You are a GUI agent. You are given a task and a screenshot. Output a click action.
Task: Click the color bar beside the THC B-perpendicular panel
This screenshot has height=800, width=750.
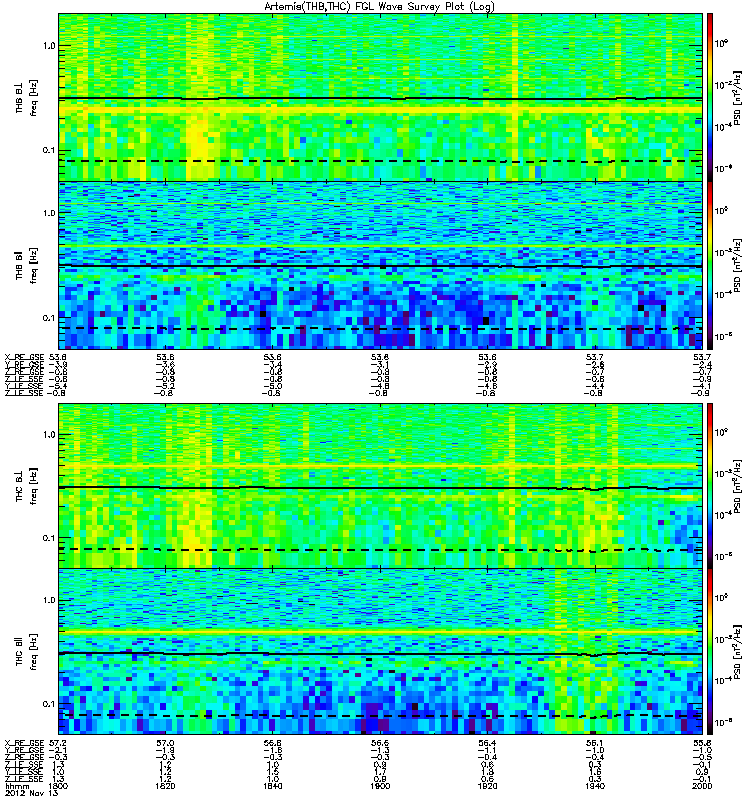[x=710, y=486]
